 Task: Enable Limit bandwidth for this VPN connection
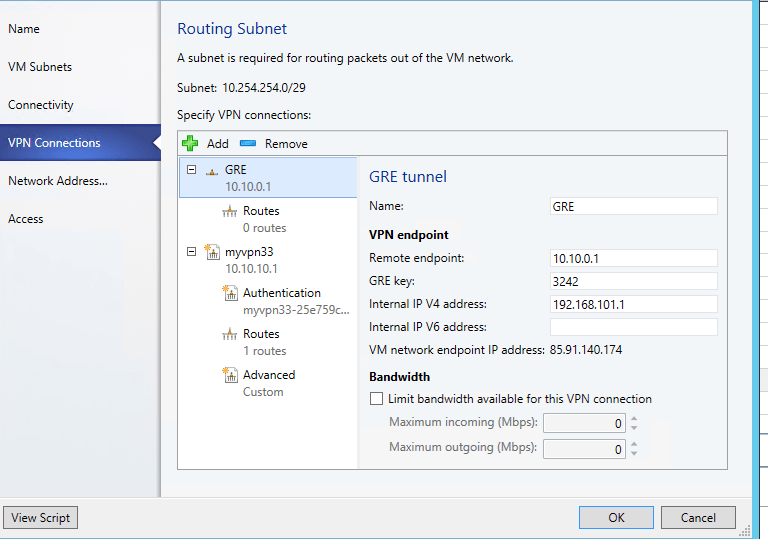coord(377,399)
